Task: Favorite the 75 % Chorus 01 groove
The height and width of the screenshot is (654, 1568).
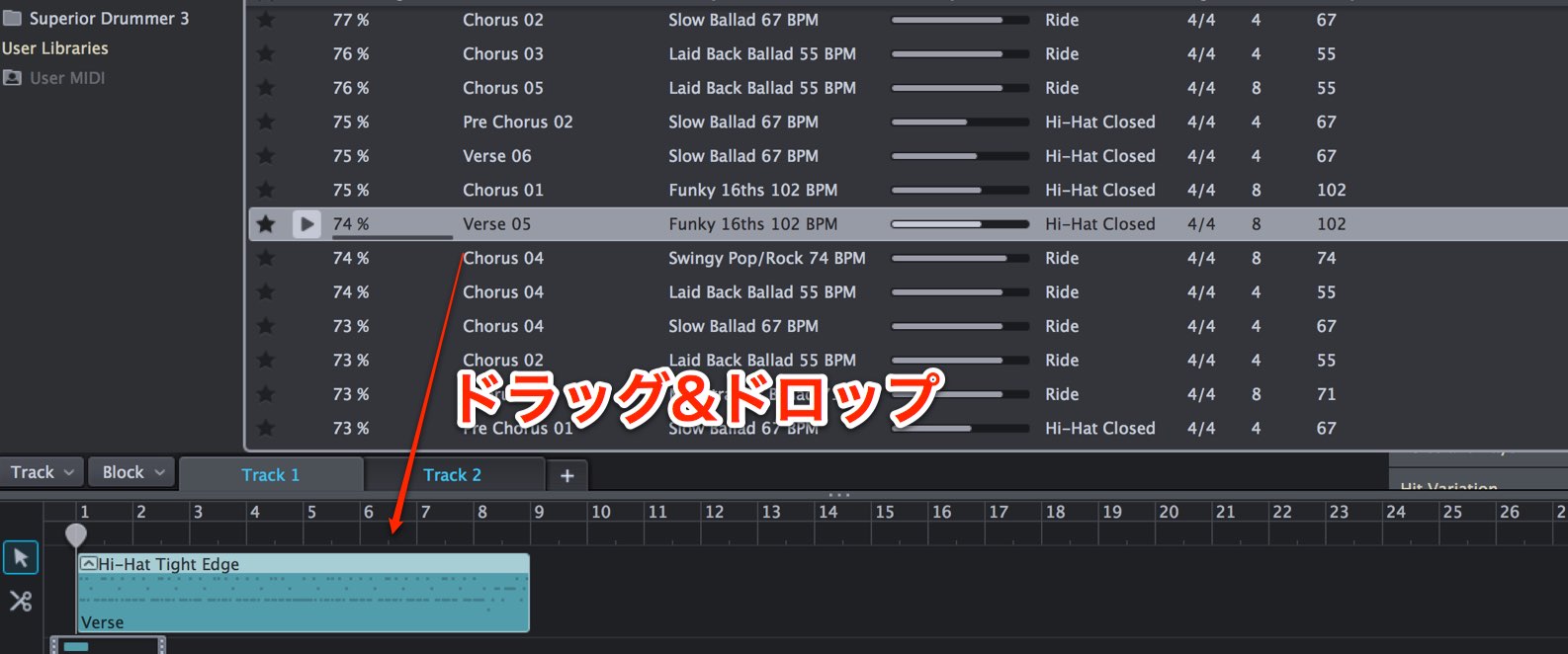Action: tap(266, 190)
